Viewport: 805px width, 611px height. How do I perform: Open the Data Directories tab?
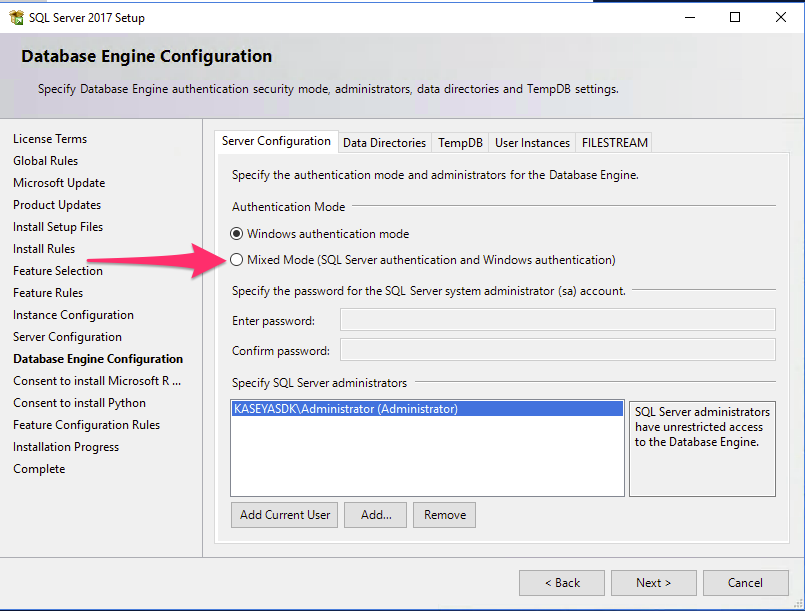pos(385,143)
